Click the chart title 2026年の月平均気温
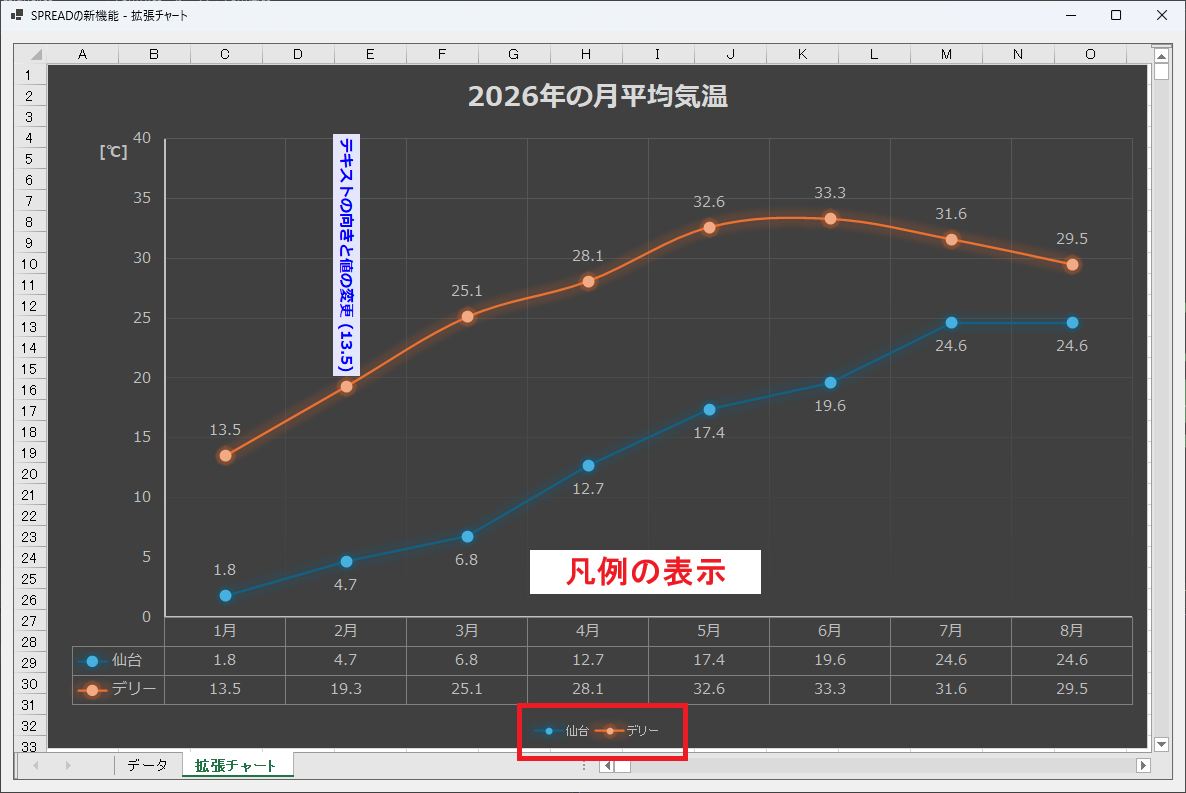1186x793 pixels. tap(598, 96)
